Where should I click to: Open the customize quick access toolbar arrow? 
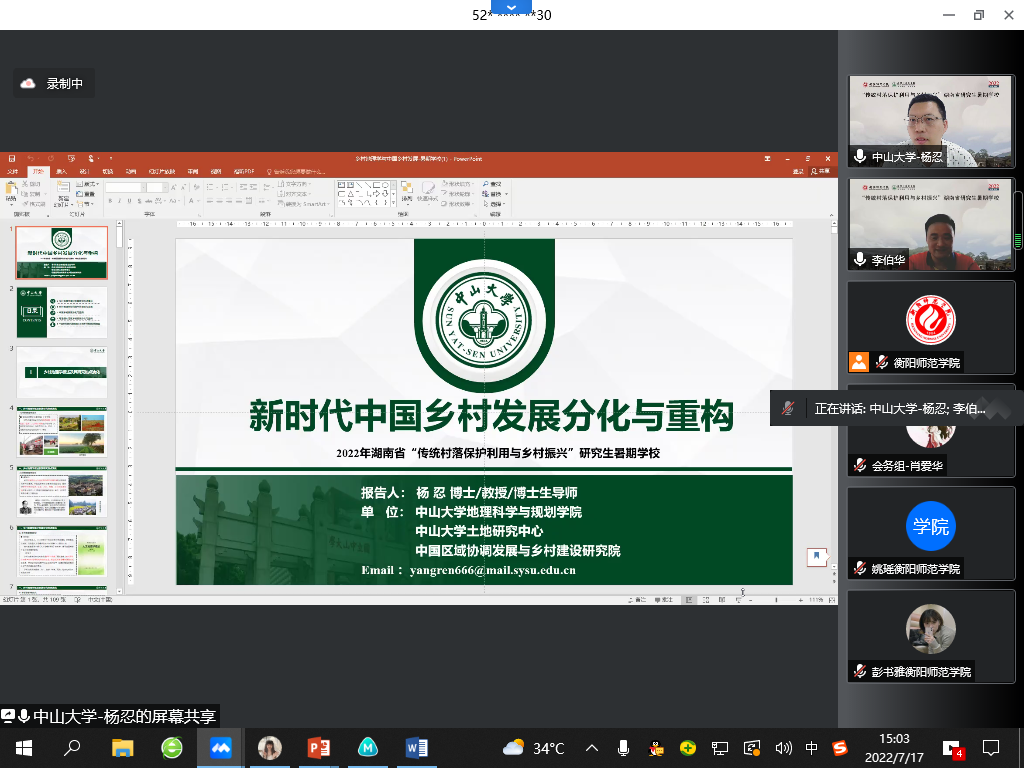[x=110, y=159]
